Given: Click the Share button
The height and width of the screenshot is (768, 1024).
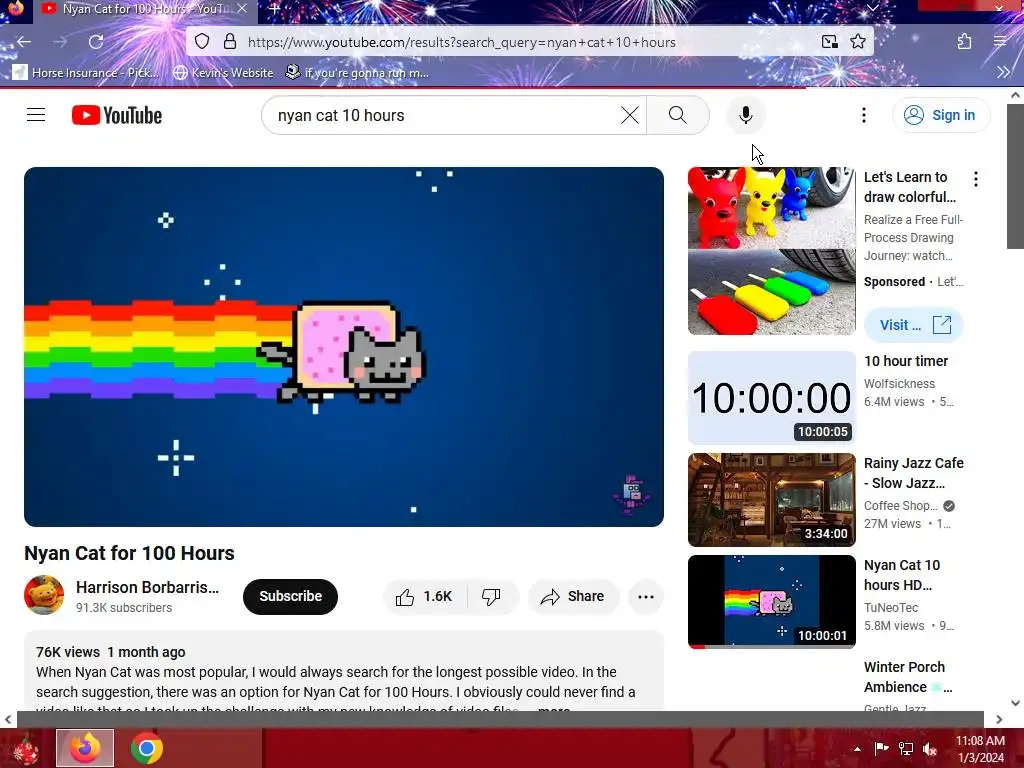Looking at the screenshot, I should [573, 596].
